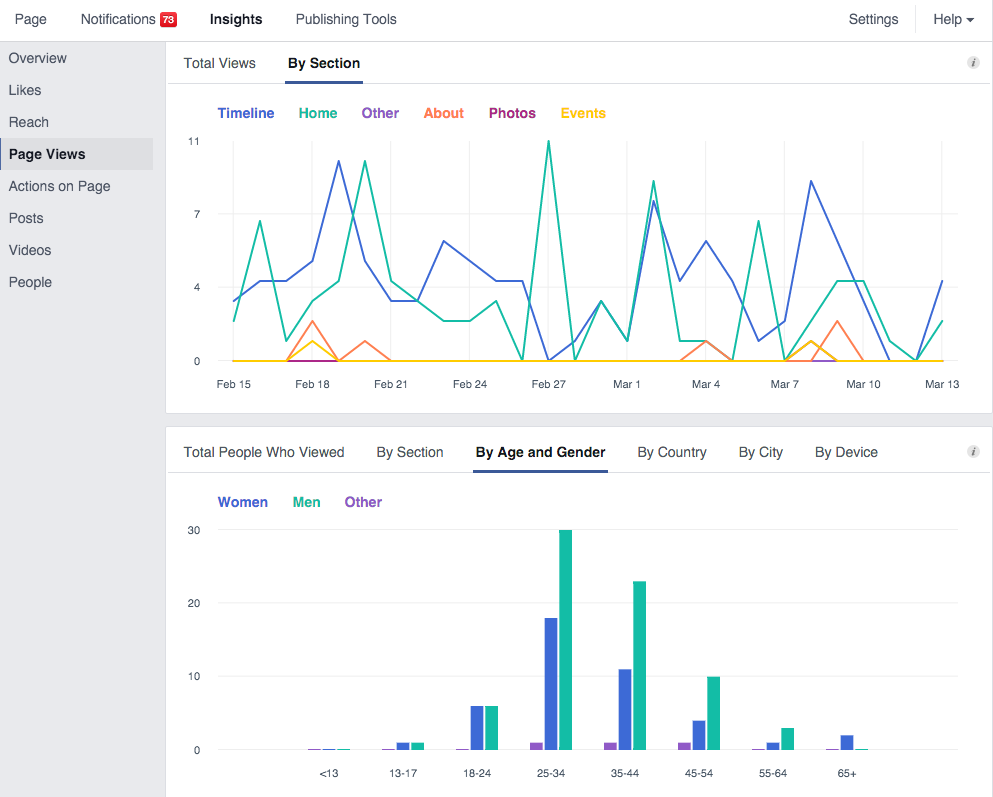Go to Actions on Page in sidebar
This screenshot has width=993, height=797.
60,186
